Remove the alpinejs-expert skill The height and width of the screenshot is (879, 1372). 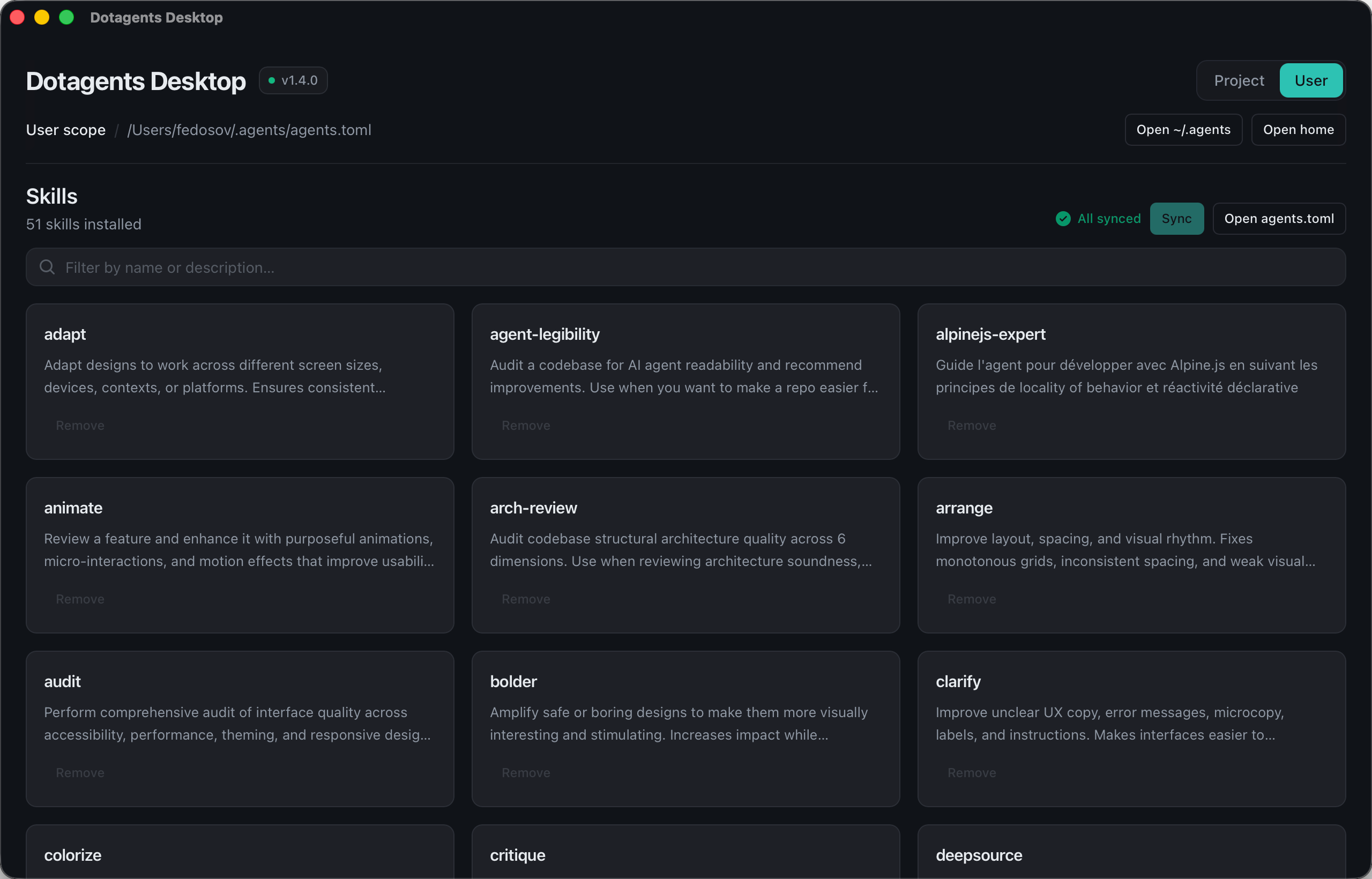pyautogui.click(x=971, y=425)
